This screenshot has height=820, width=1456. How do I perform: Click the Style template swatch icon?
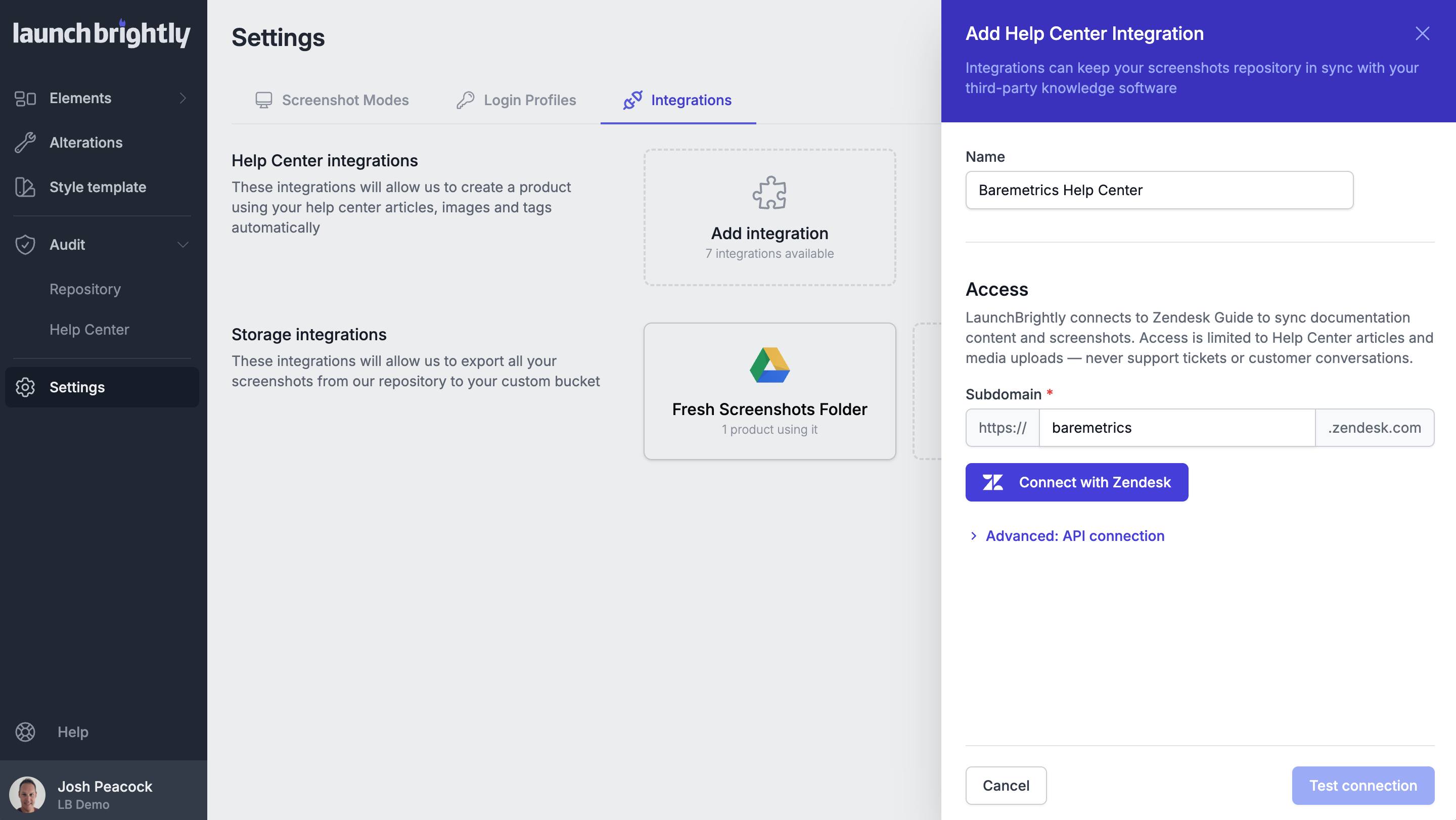tap(25, 187)
